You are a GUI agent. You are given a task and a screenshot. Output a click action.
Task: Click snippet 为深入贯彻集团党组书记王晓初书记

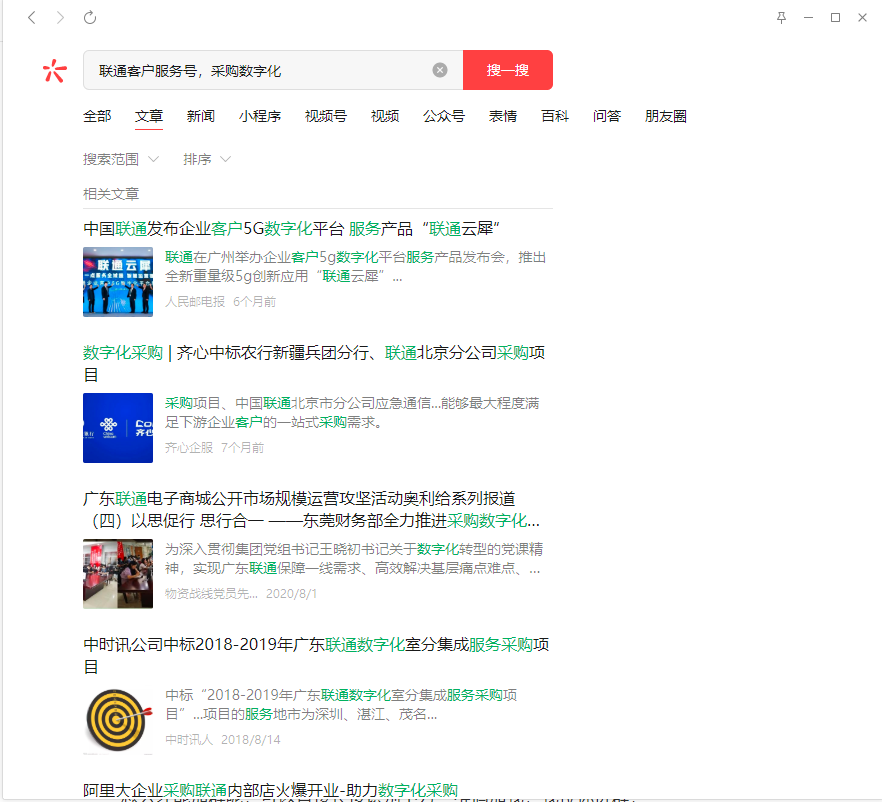354,558
